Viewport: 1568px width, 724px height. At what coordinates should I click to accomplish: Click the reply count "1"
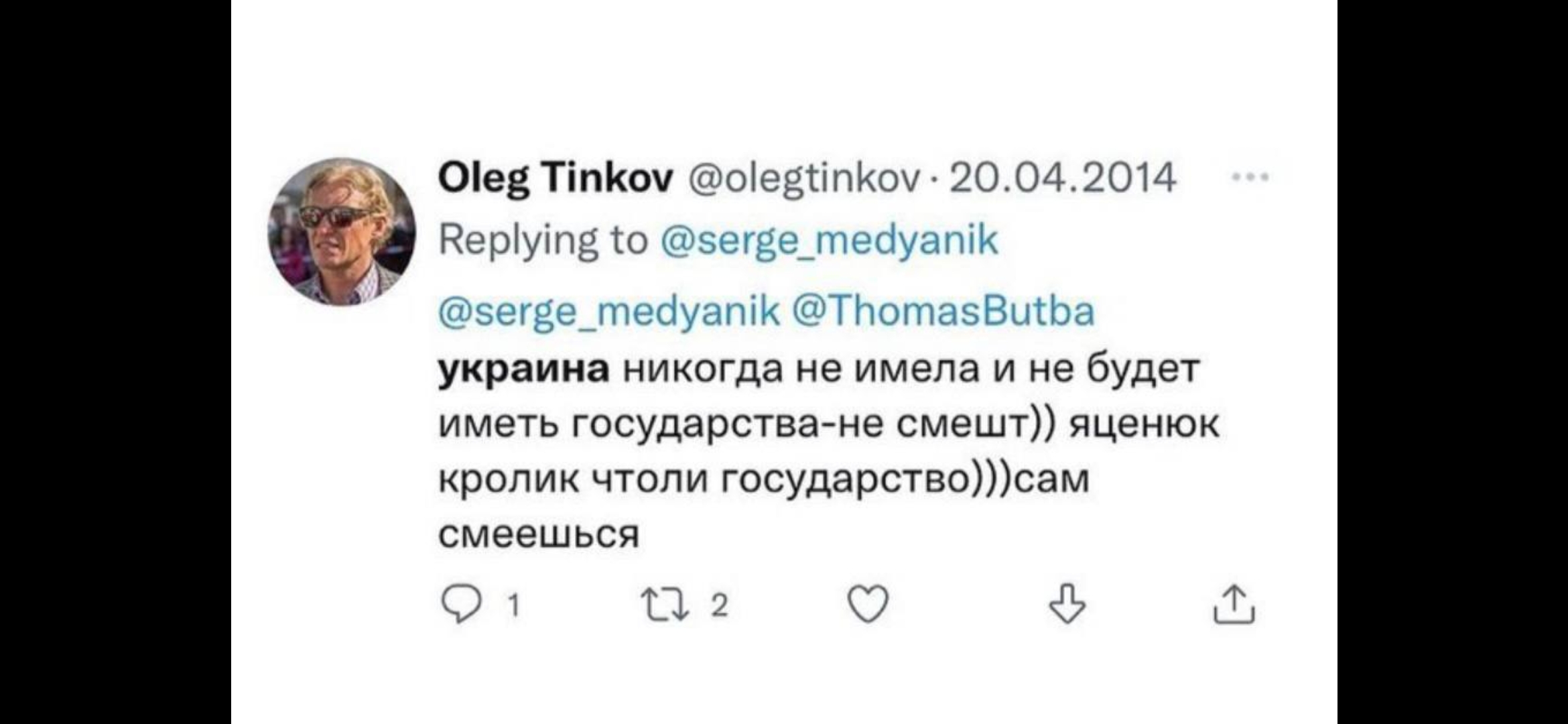click(x=514, y=607)
